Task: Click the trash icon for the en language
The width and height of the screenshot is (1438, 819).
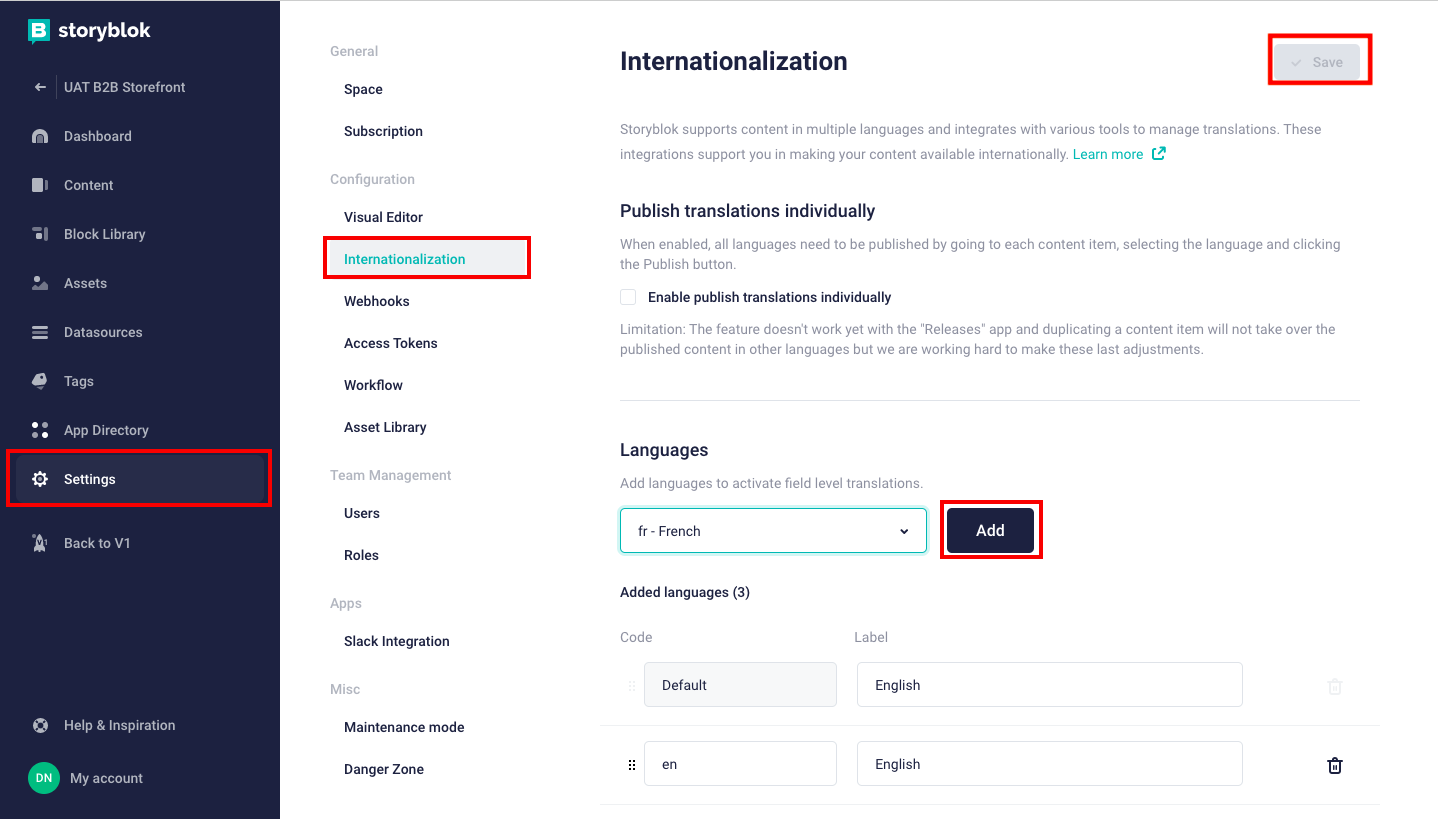Action: pyautogui.click(x=1334, y=765)
